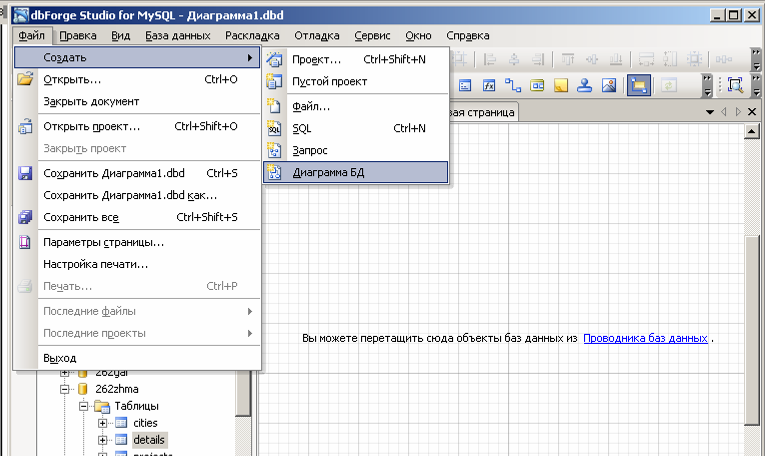Viewport: 765px width, 456px height.
Task: Close the active document tab with X
Action: coord(753,112)
